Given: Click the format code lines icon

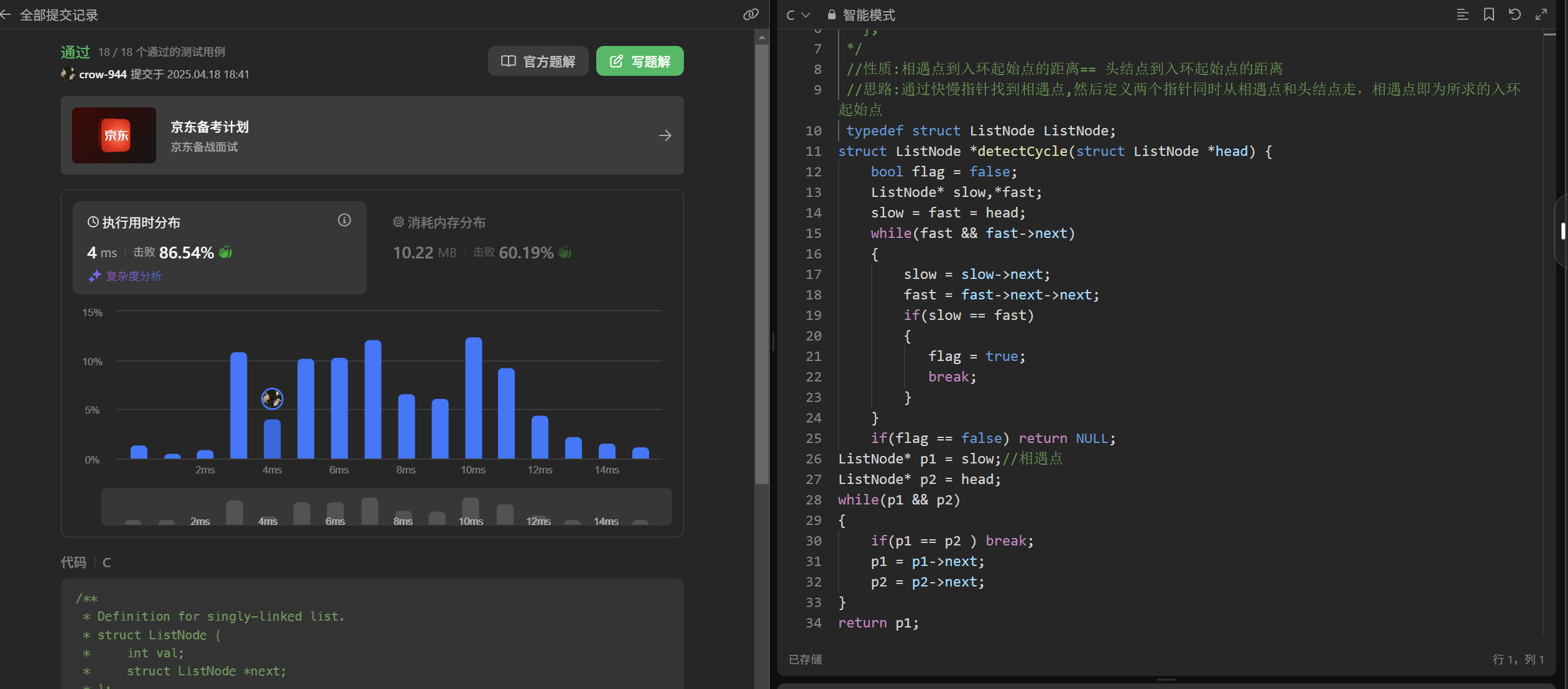Looking at the screenshot, I should click(x=1462, y=14).
